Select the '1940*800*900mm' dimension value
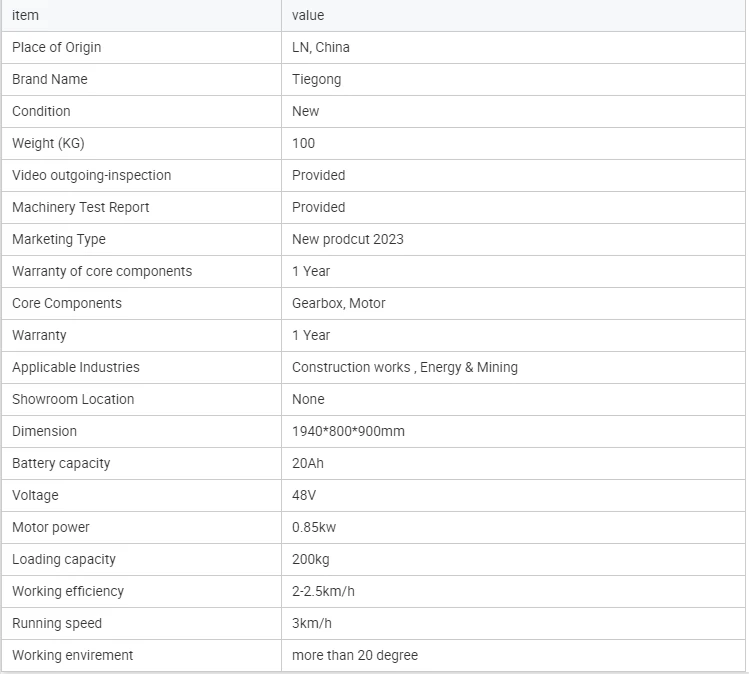The height and width of the screenshot is (674, 749). pyautogui.click(x=348, y=431)
